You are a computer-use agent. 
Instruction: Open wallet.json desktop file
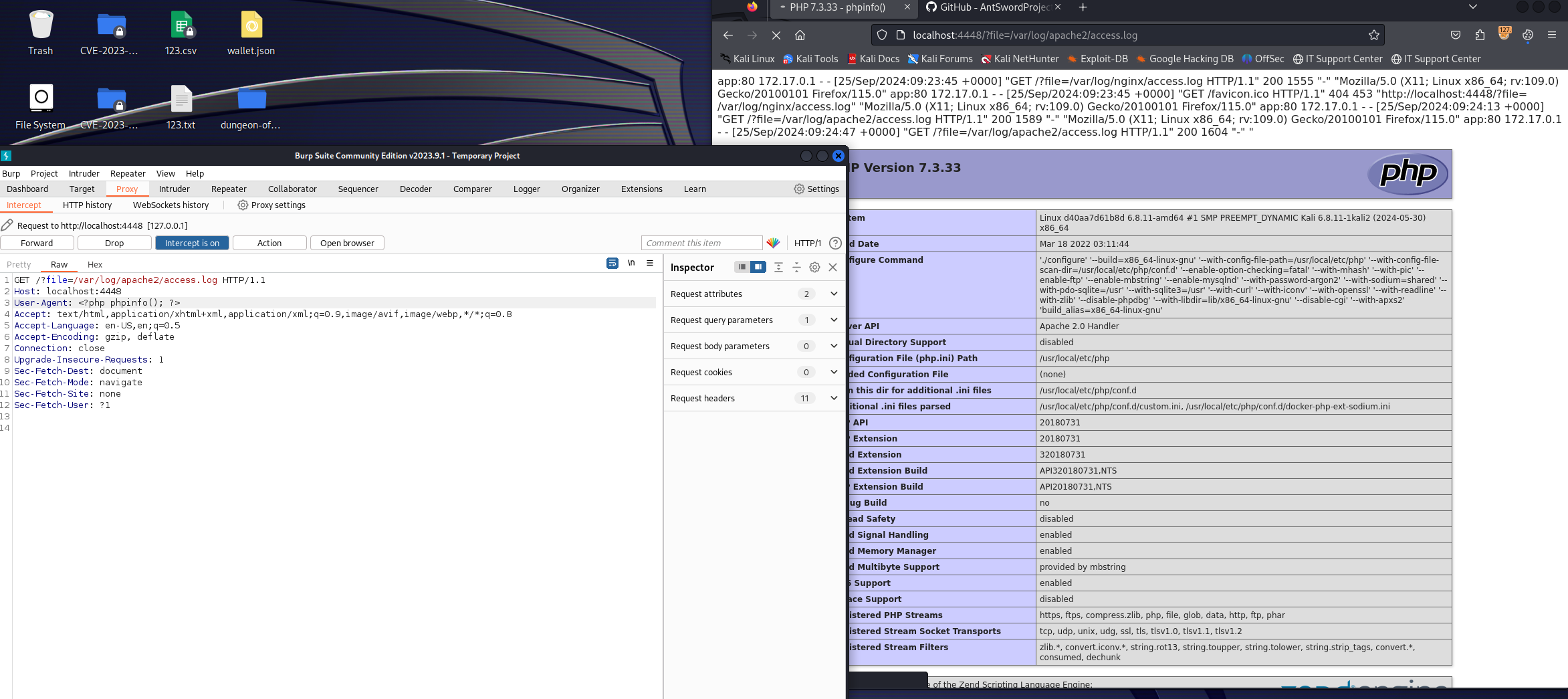click(251, 33)
